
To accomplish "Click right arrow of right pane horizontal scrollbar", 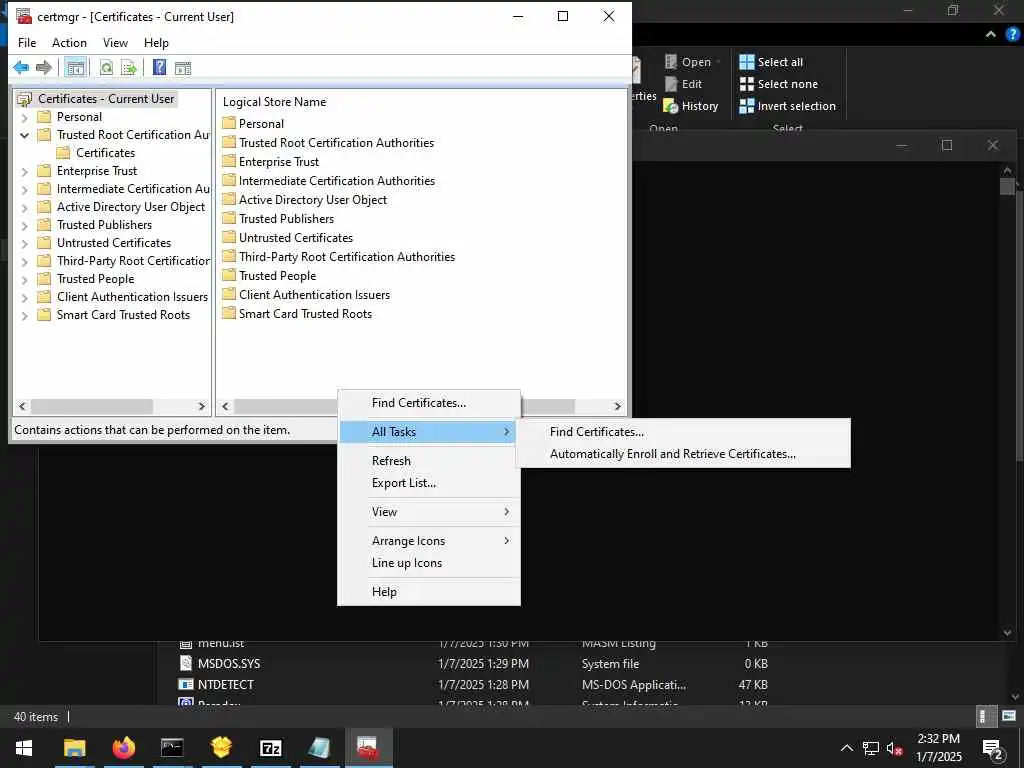I will tap(617, 406).
